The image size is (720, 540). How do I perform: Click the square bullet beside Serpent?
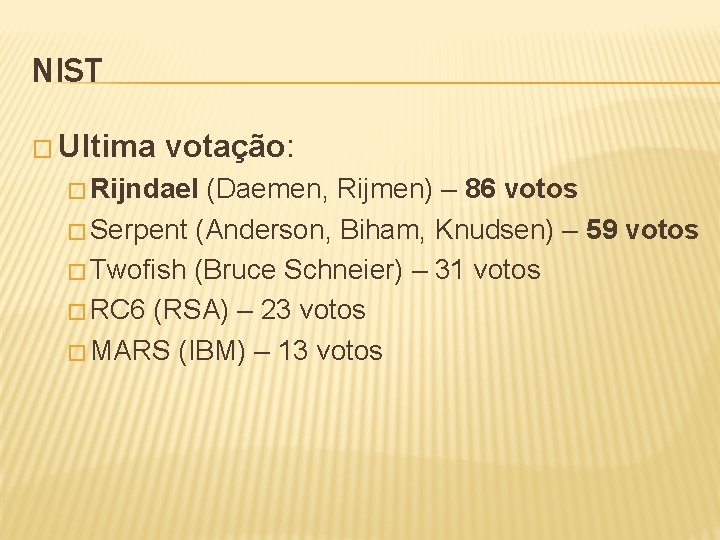[77, 231]
